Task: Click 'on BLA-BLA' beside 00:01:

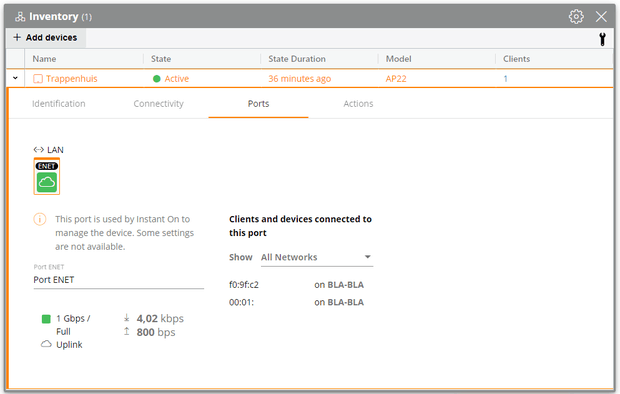Action: tap(339, 302)
